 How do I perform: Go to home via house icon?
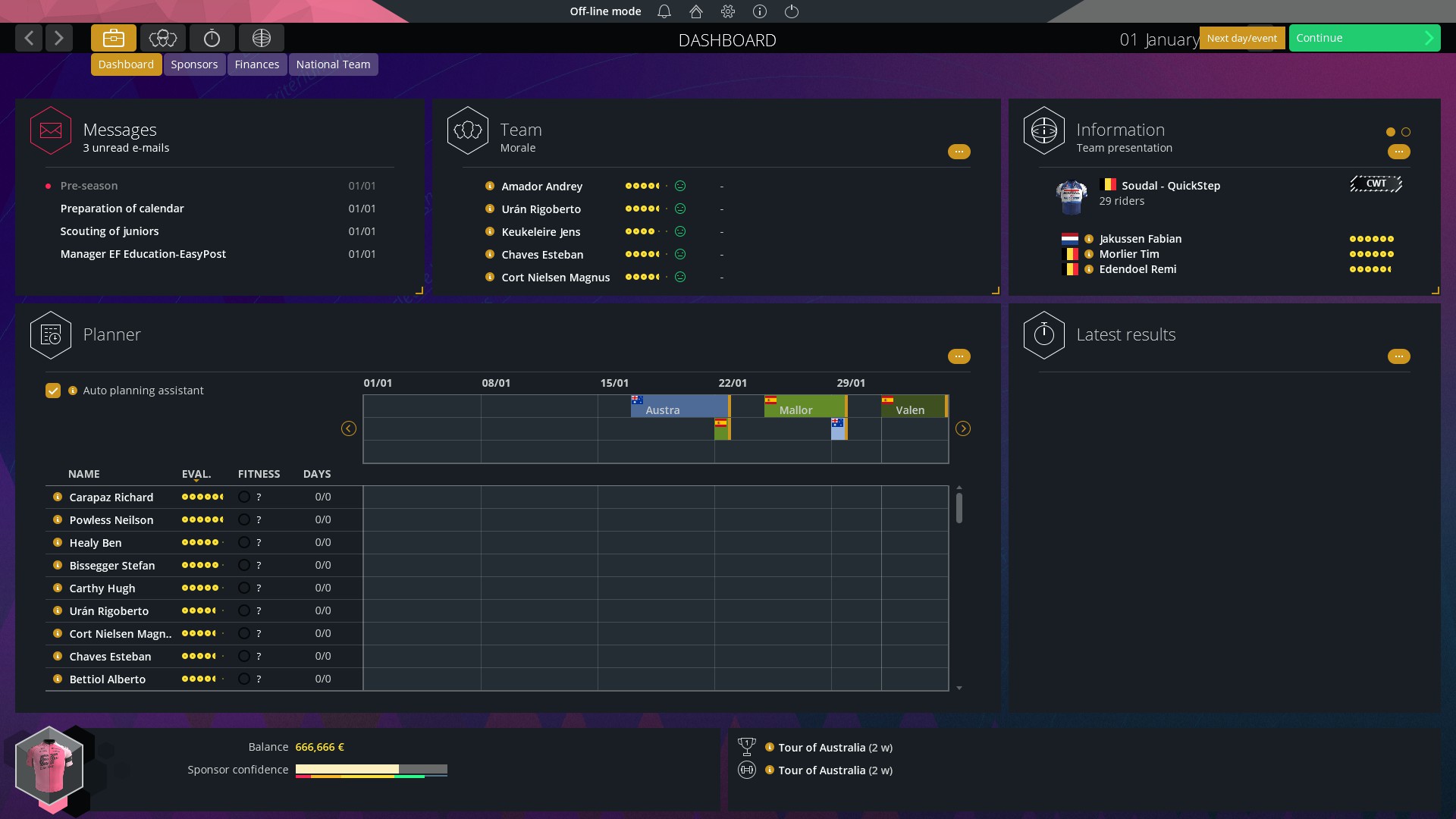696,11
